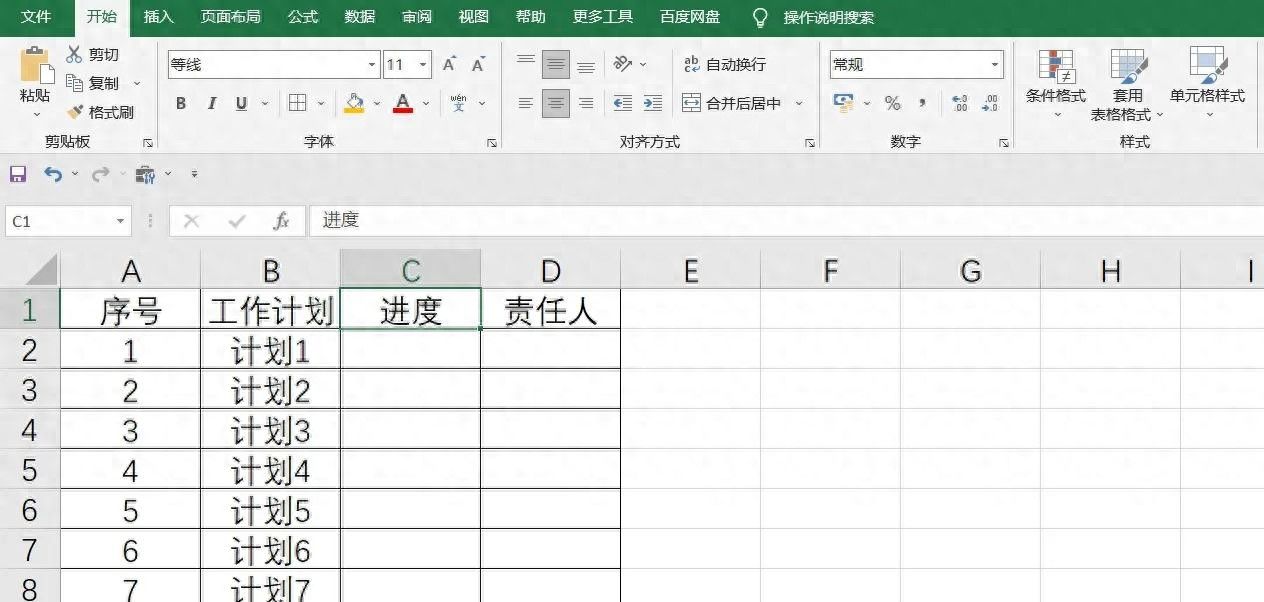Undo the last action

(x=52, y=174)
